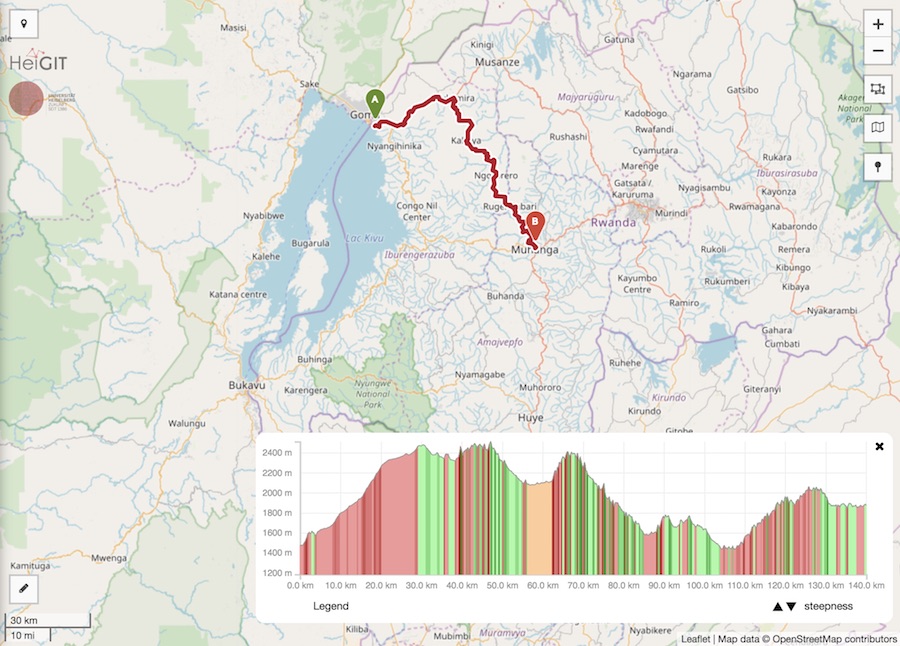Click the Bukavu city label on map
Image resolution: width=900 pixels, height=646 pixels.
246,385
